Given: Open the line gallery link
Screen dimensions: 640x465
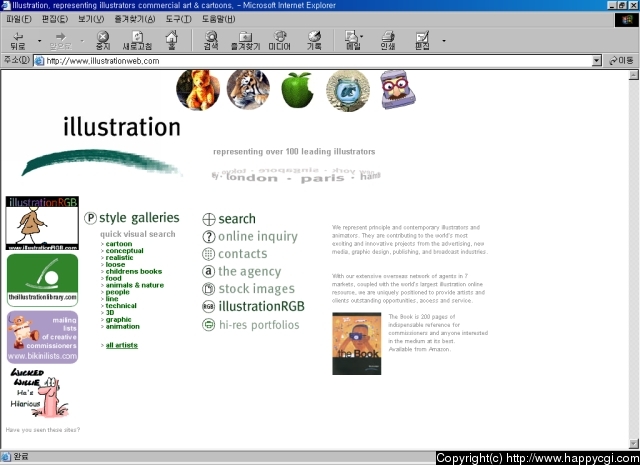Looking at the screenshot, I should (112, 299).
